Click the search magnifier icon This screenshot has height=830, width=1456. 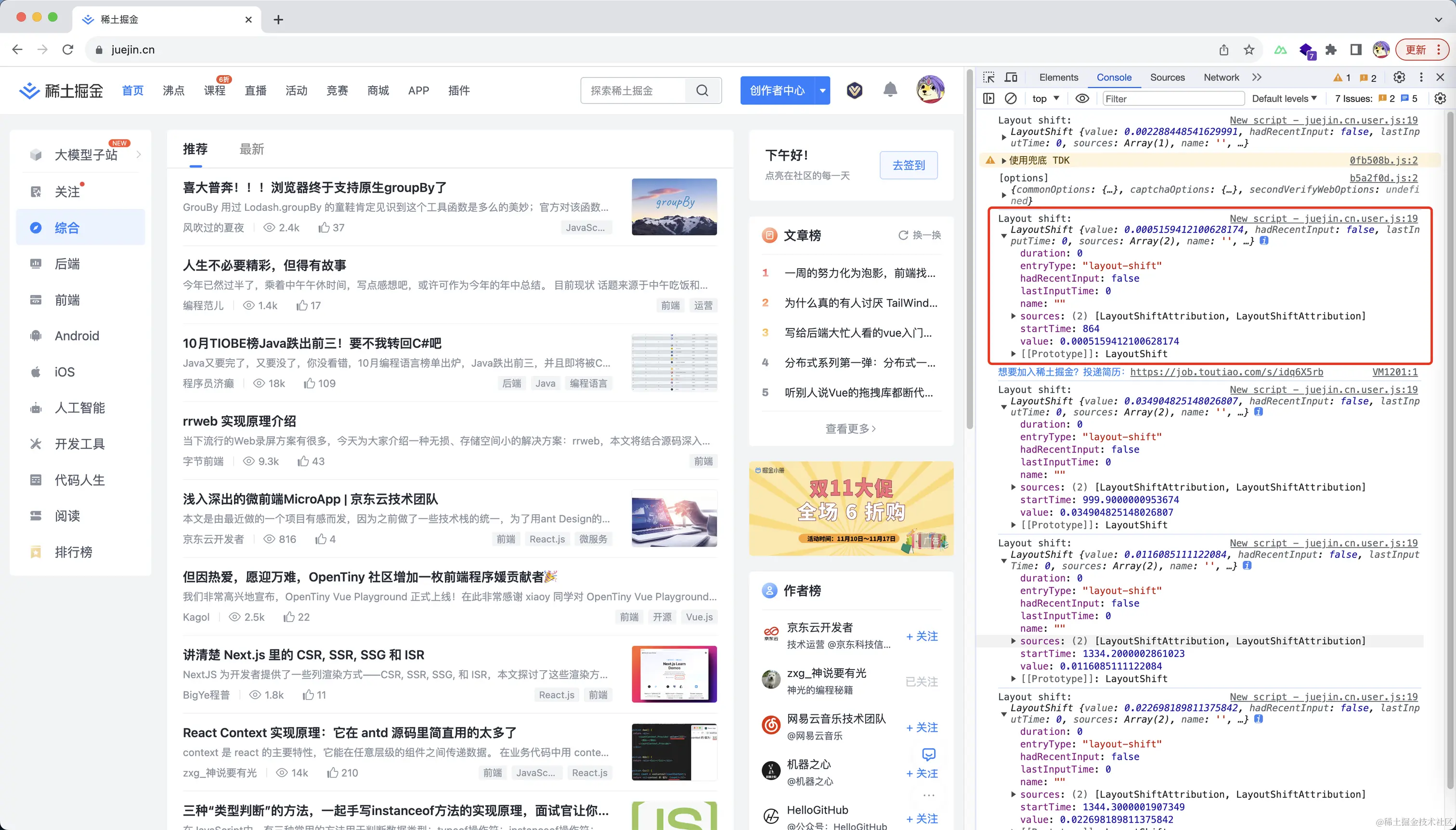point(702,90)
